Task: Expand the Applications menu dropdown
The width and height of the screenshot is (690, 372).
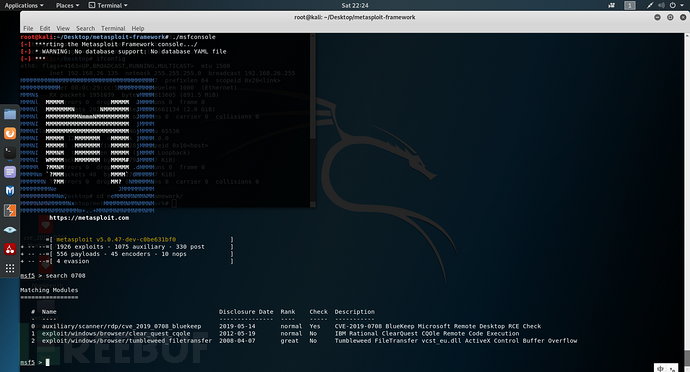Action: click(24, 5)
